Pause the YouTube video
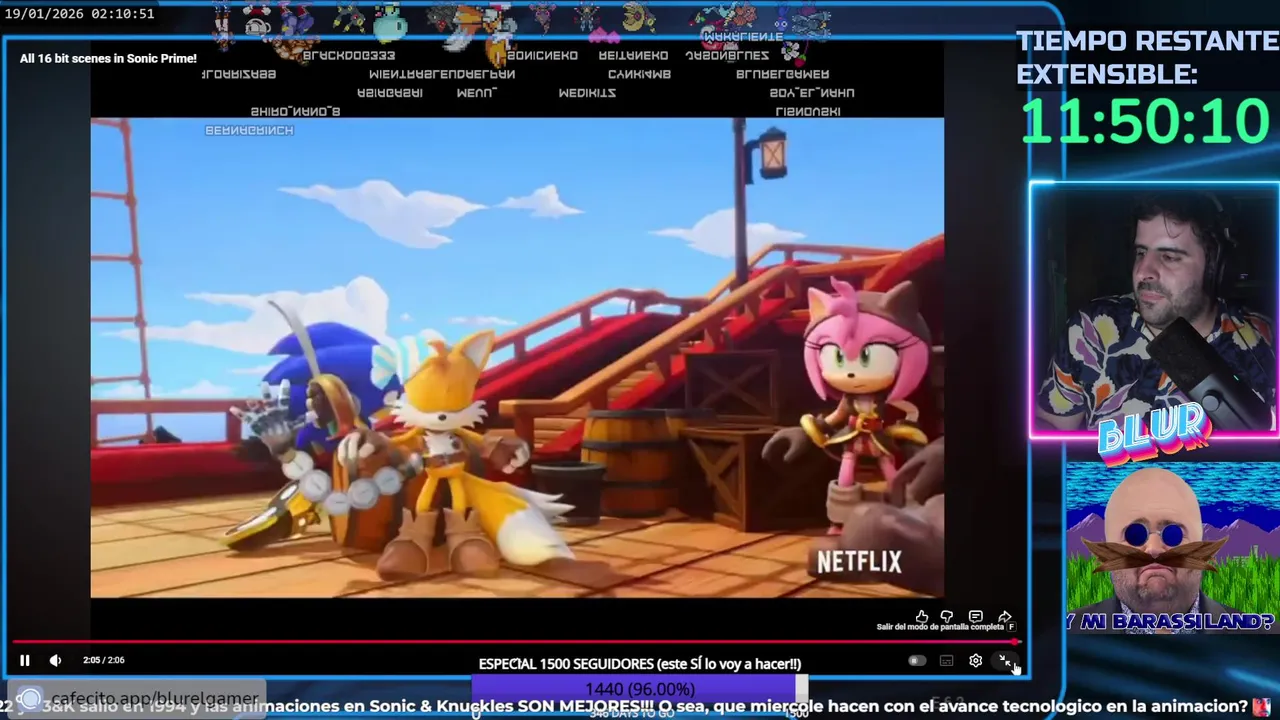Viewport: 1280px width, 720px height. (x=25, y=660)
